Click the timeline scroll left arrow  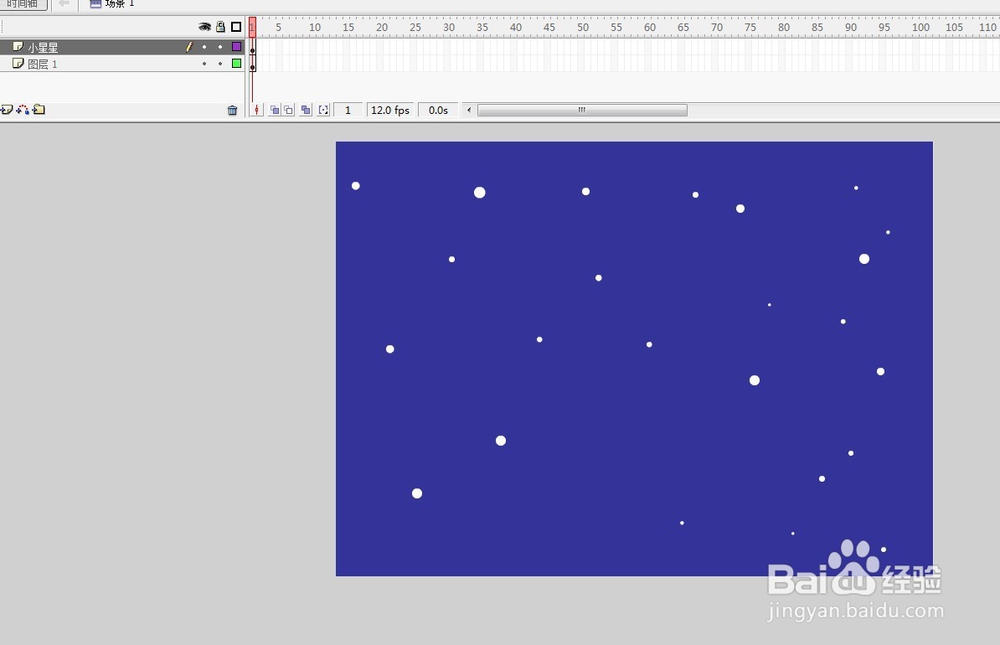pos(469,110)
